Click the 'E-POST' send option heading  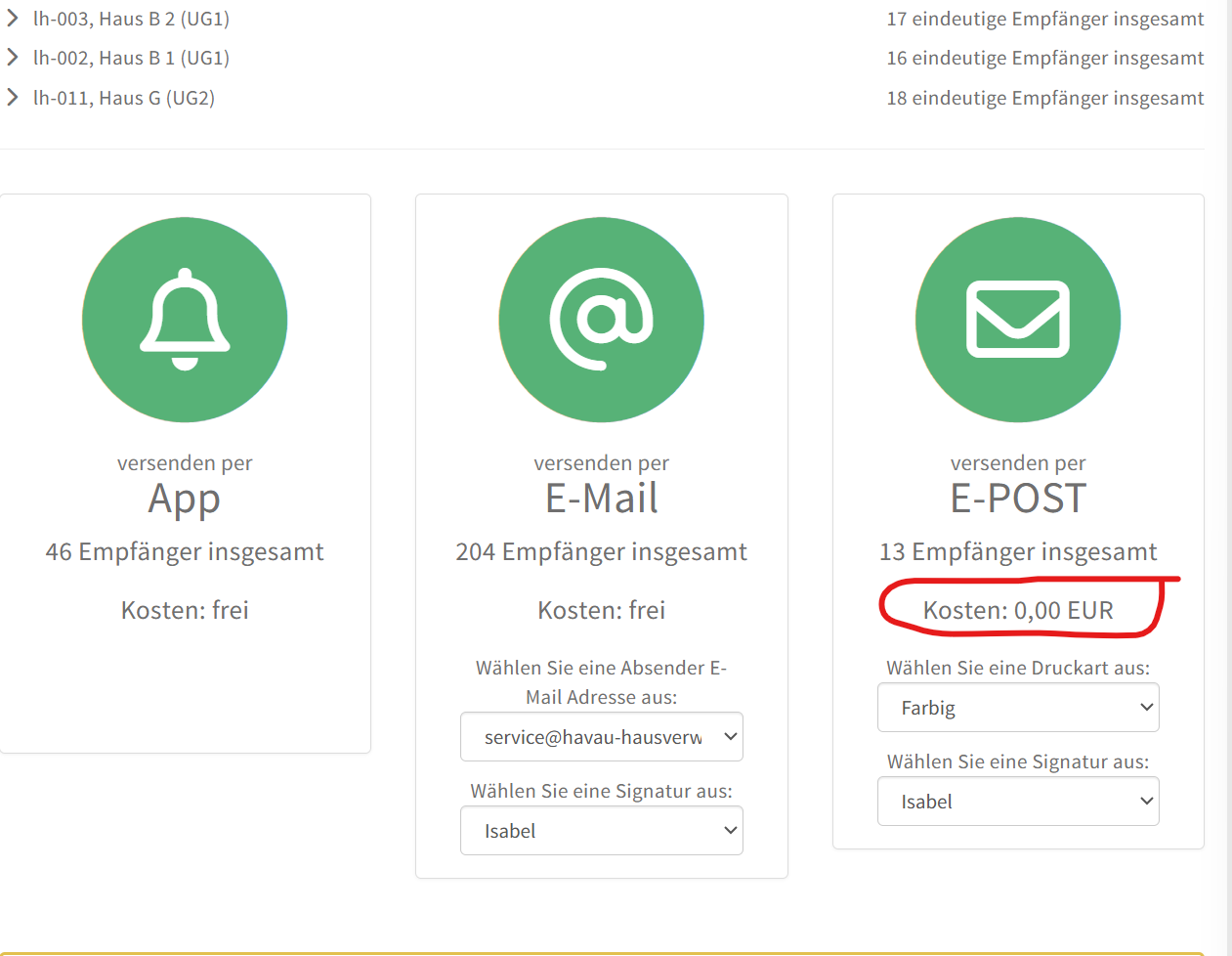1017,499
